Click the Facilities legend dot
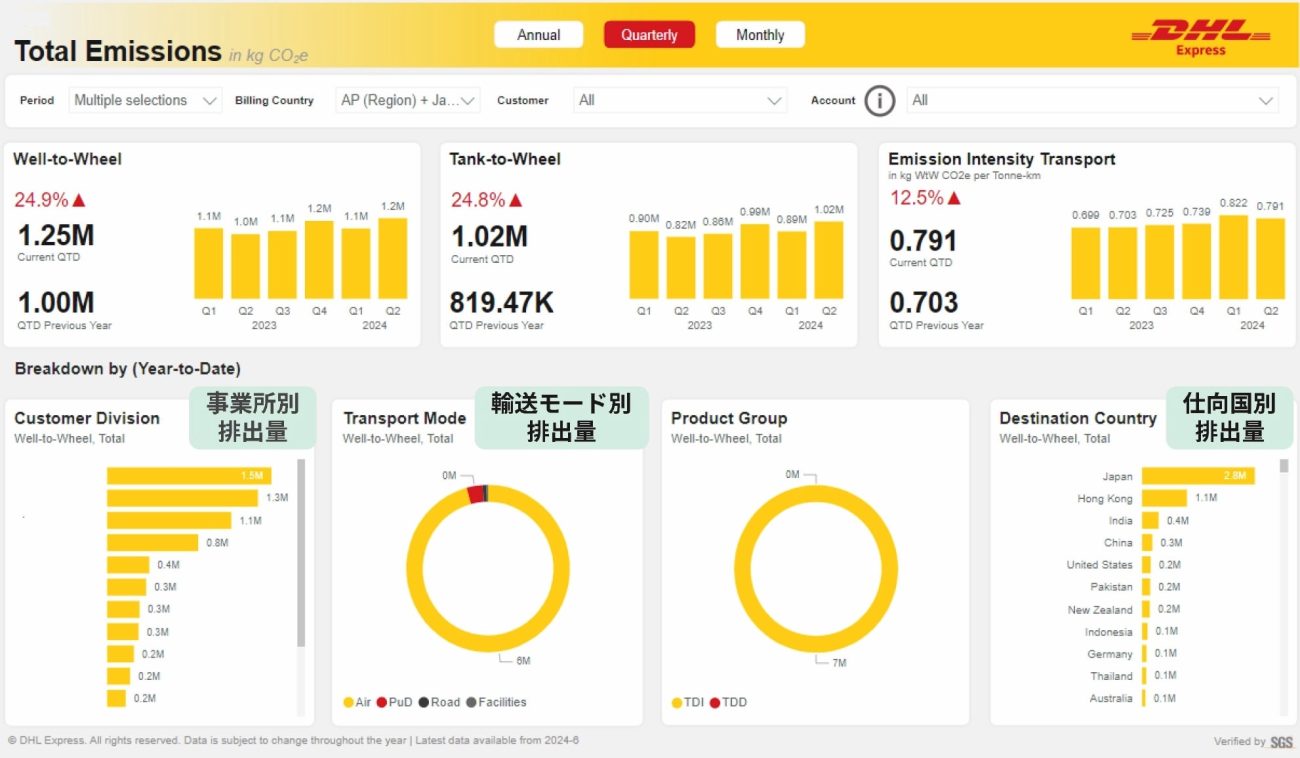 point(471,702)
